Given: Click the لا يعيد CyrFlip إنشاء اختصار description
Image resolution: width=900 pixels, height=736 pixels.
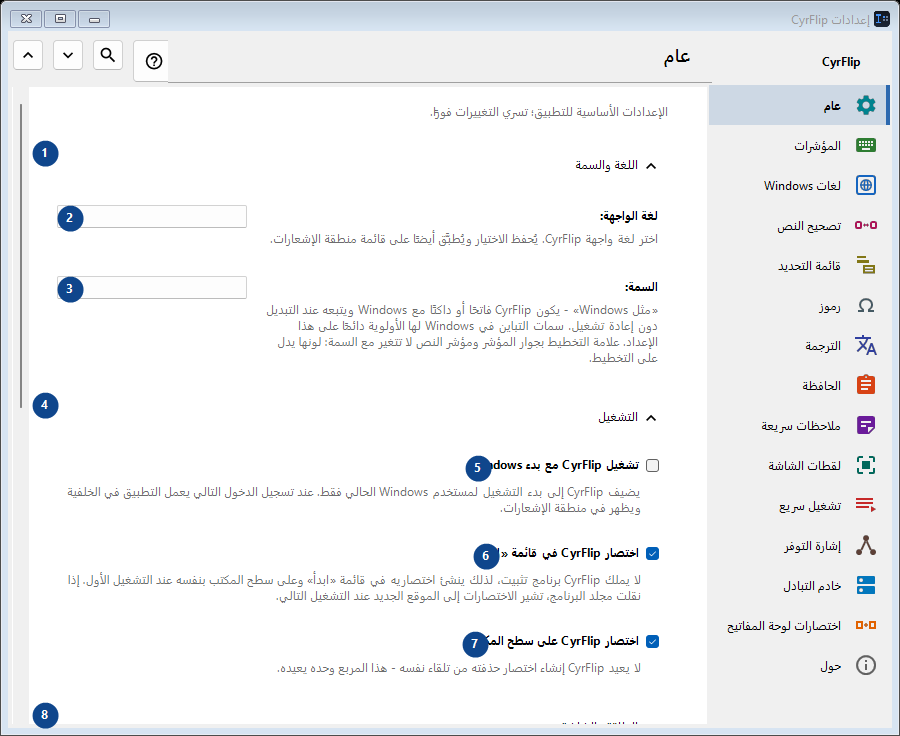Looking at the screenshot, I should (459, 668).
